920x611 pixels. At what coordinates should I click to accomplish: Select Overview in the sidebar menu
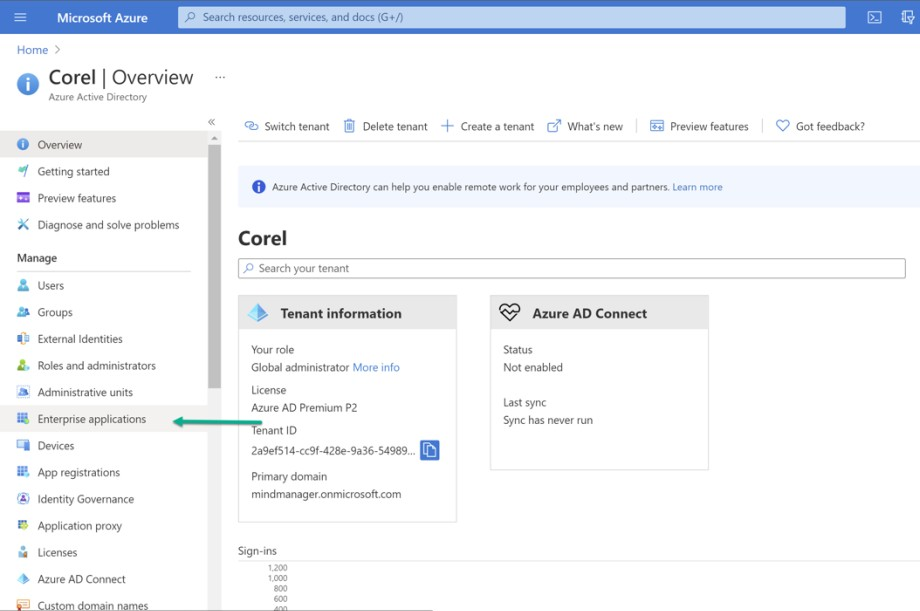[104, 144]
